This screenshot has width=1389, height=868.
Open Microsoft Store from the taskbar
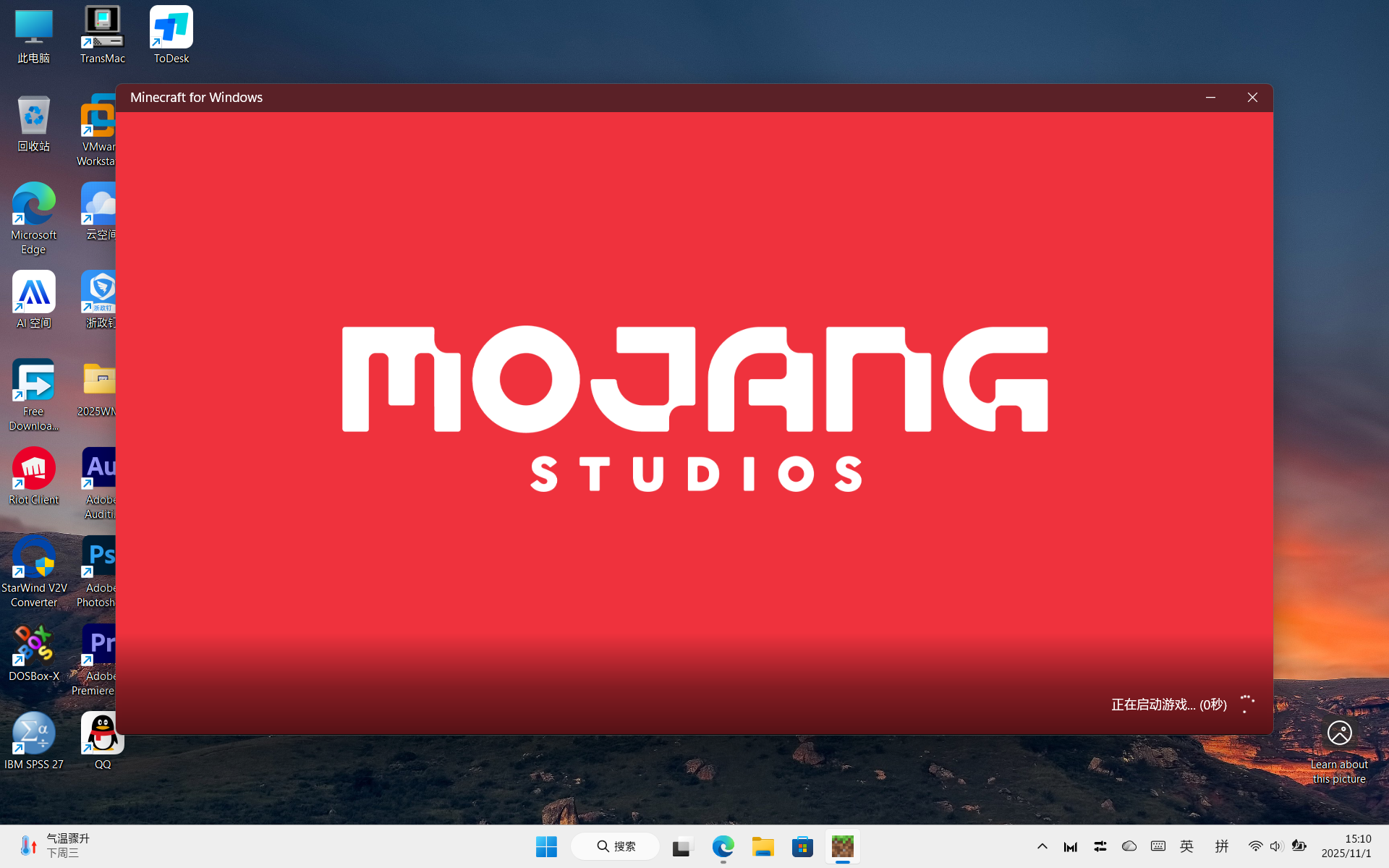pyautogui.click(x=802, y=846)
